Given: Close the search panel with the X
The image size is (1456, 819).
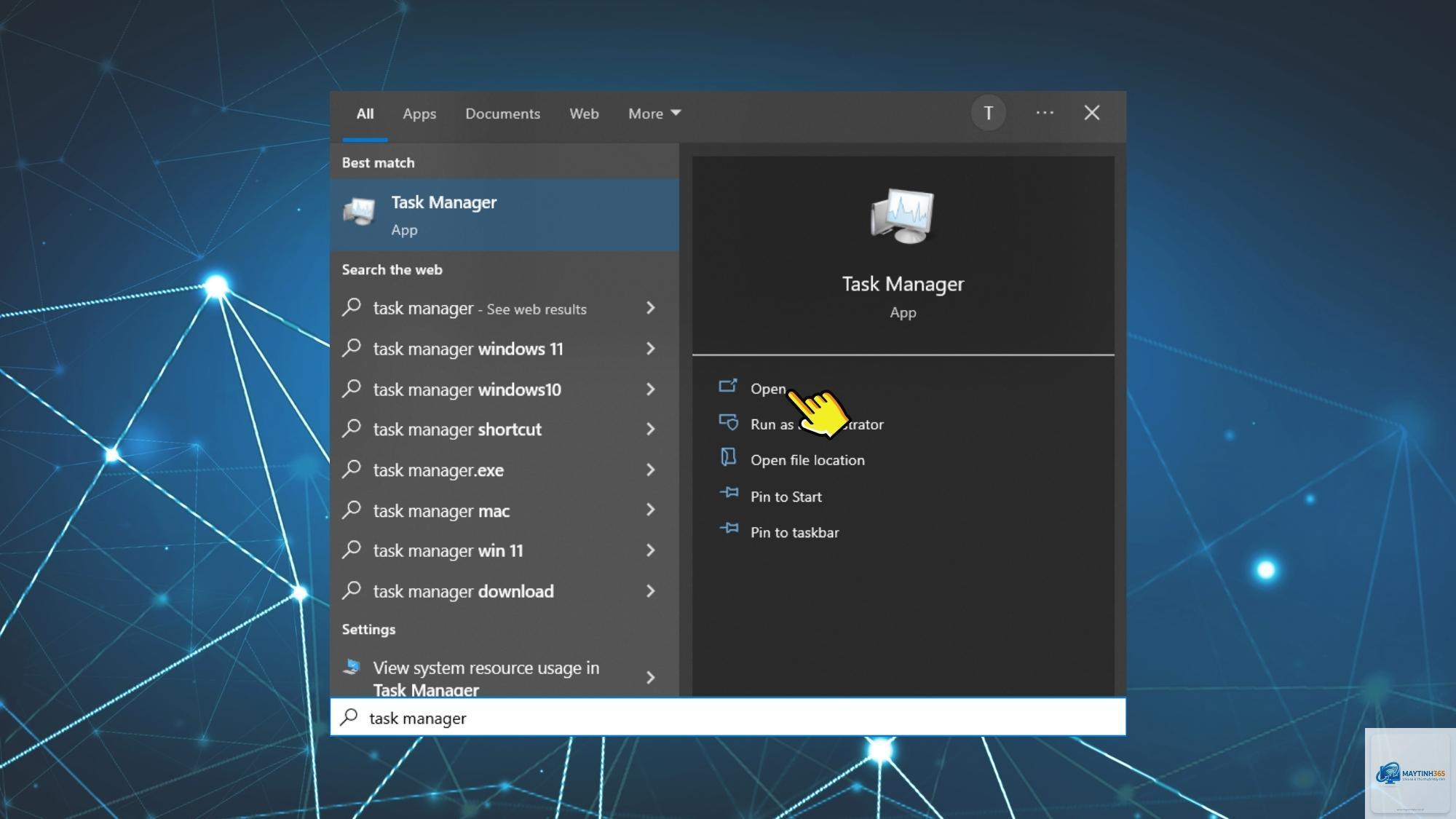Looking at the screenshot, I should click(x=1091, y=113).
